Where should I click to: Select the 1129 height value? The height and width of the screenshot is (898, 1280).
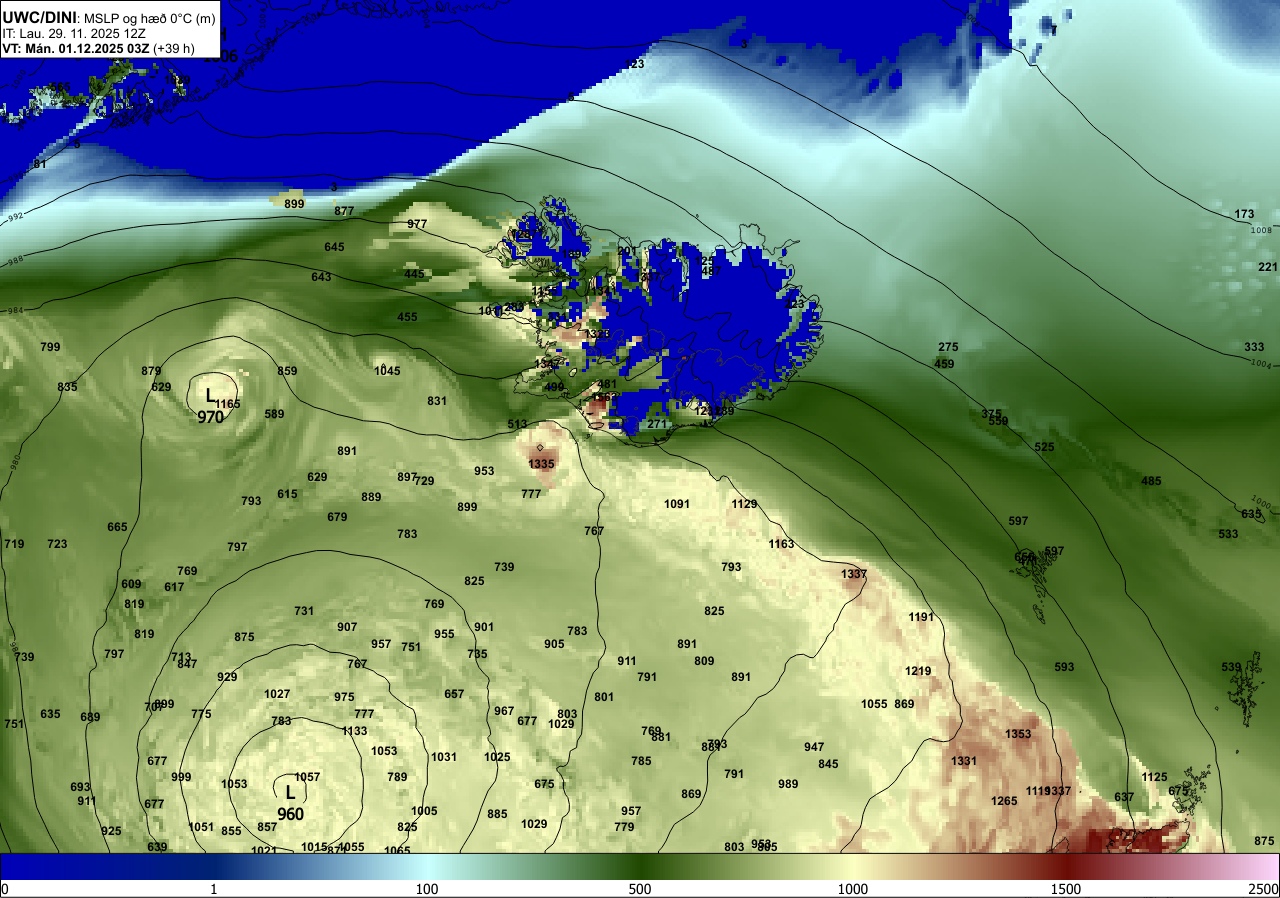click(744, 504)
